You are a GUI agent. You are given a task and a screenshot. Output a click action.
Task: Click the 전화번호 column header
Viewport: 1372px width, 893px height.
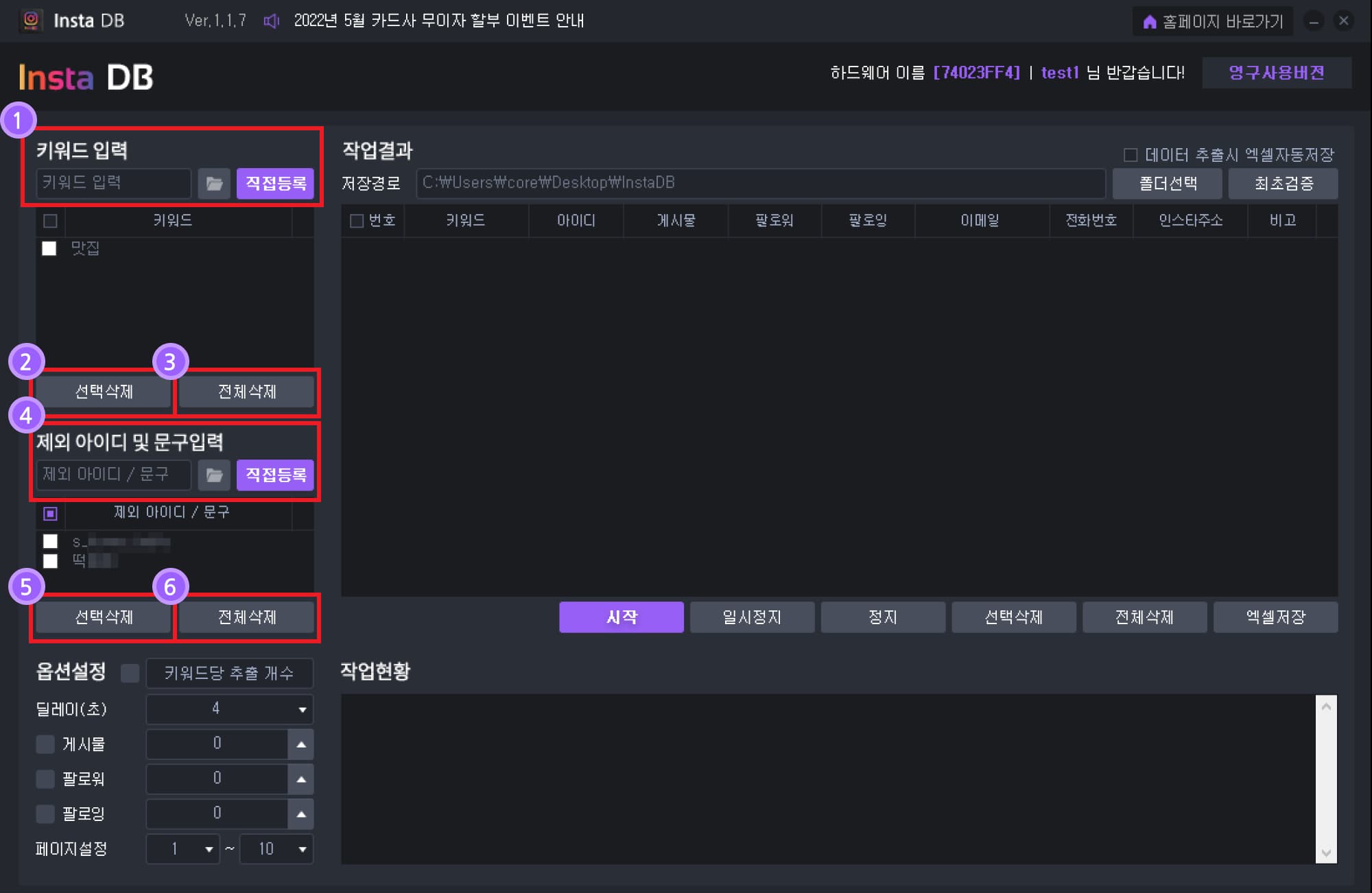[x=1091, y=221]
